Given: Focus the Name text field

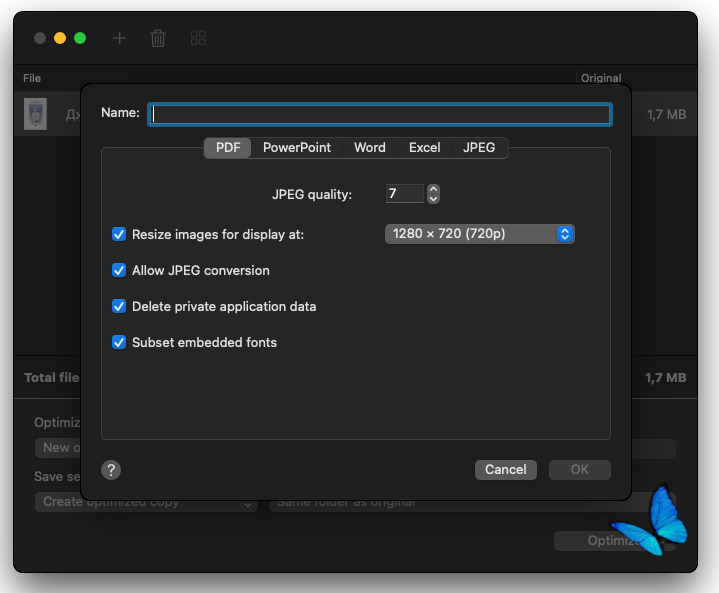Looking at the screenshot, I should [380, 114].
